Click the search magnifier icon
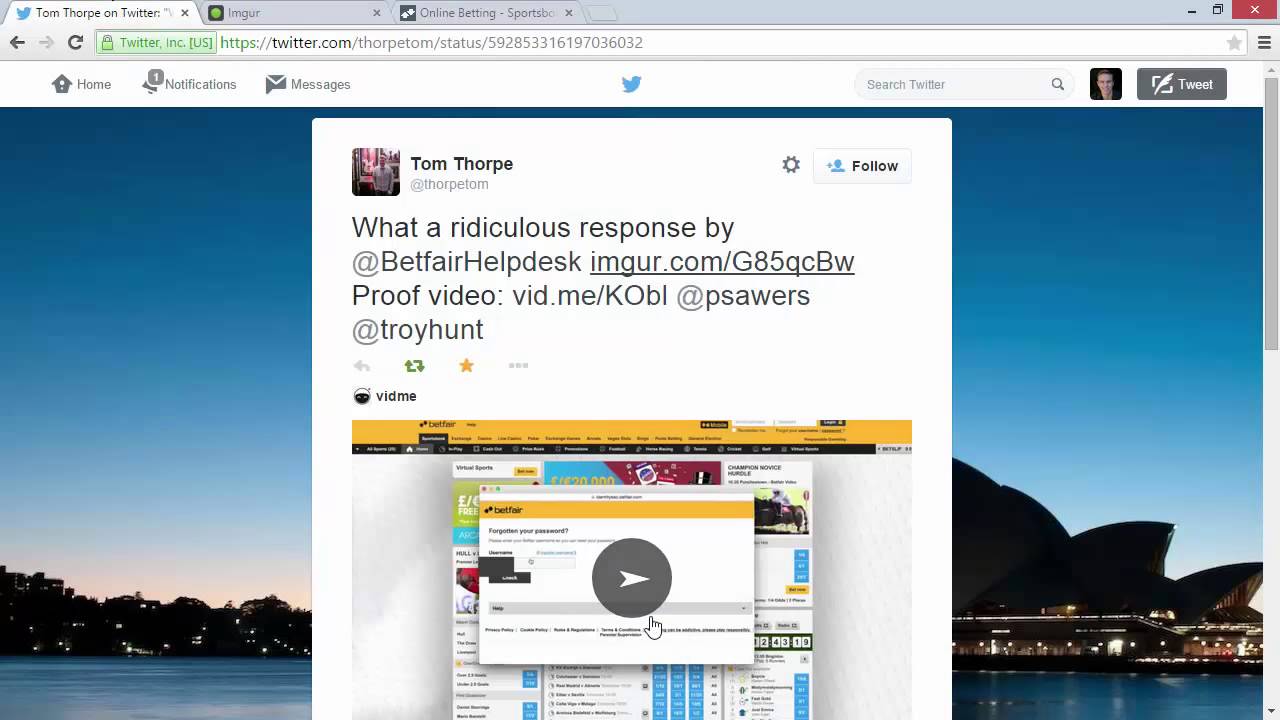This screenshot has width=1280, height=720. (x=1058, y=84)
